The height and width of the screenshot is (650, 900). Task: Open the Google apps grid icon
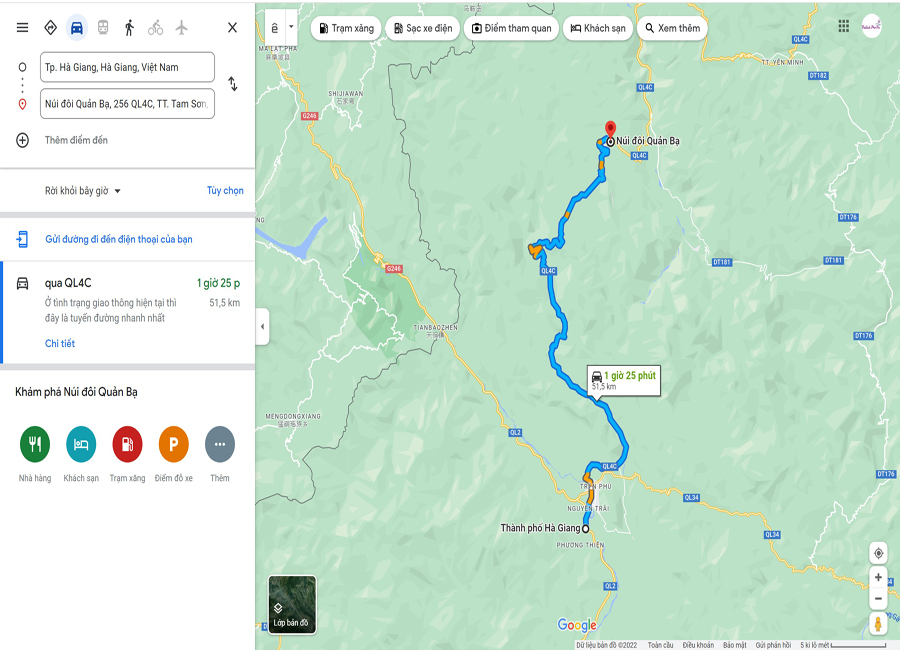point(843,26)
